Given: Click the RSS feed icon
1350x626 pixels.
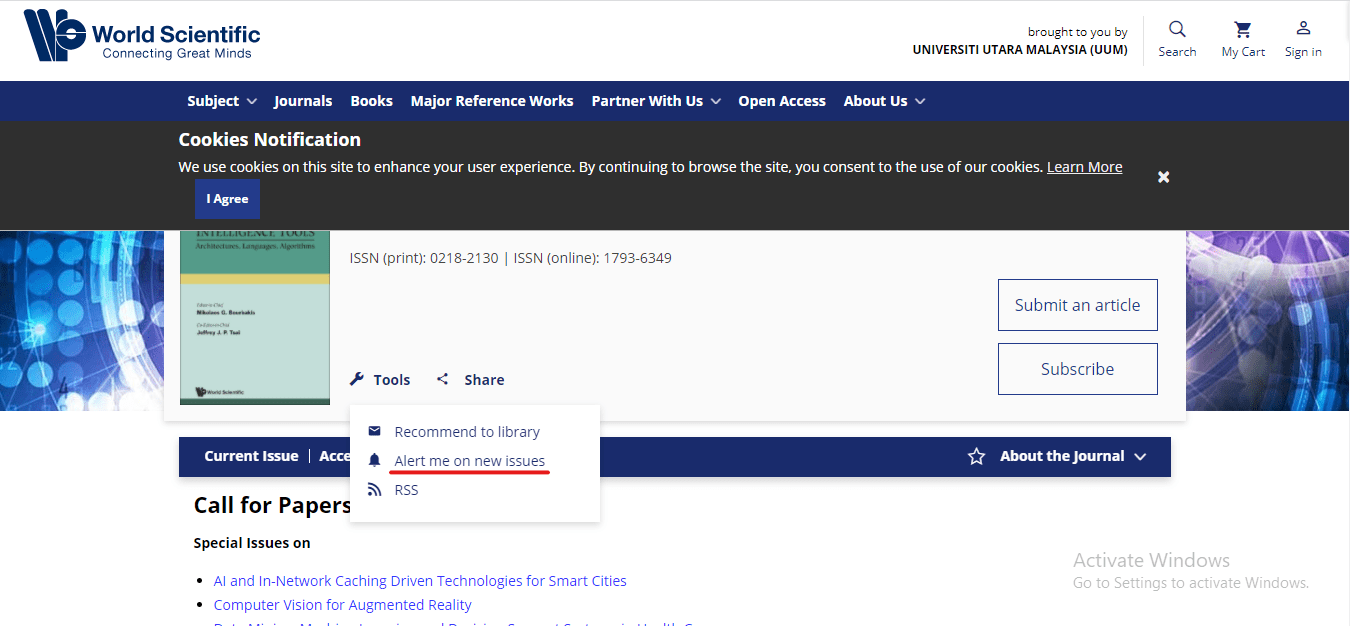Looking at the screenshot, I should (x=375, y=490).
